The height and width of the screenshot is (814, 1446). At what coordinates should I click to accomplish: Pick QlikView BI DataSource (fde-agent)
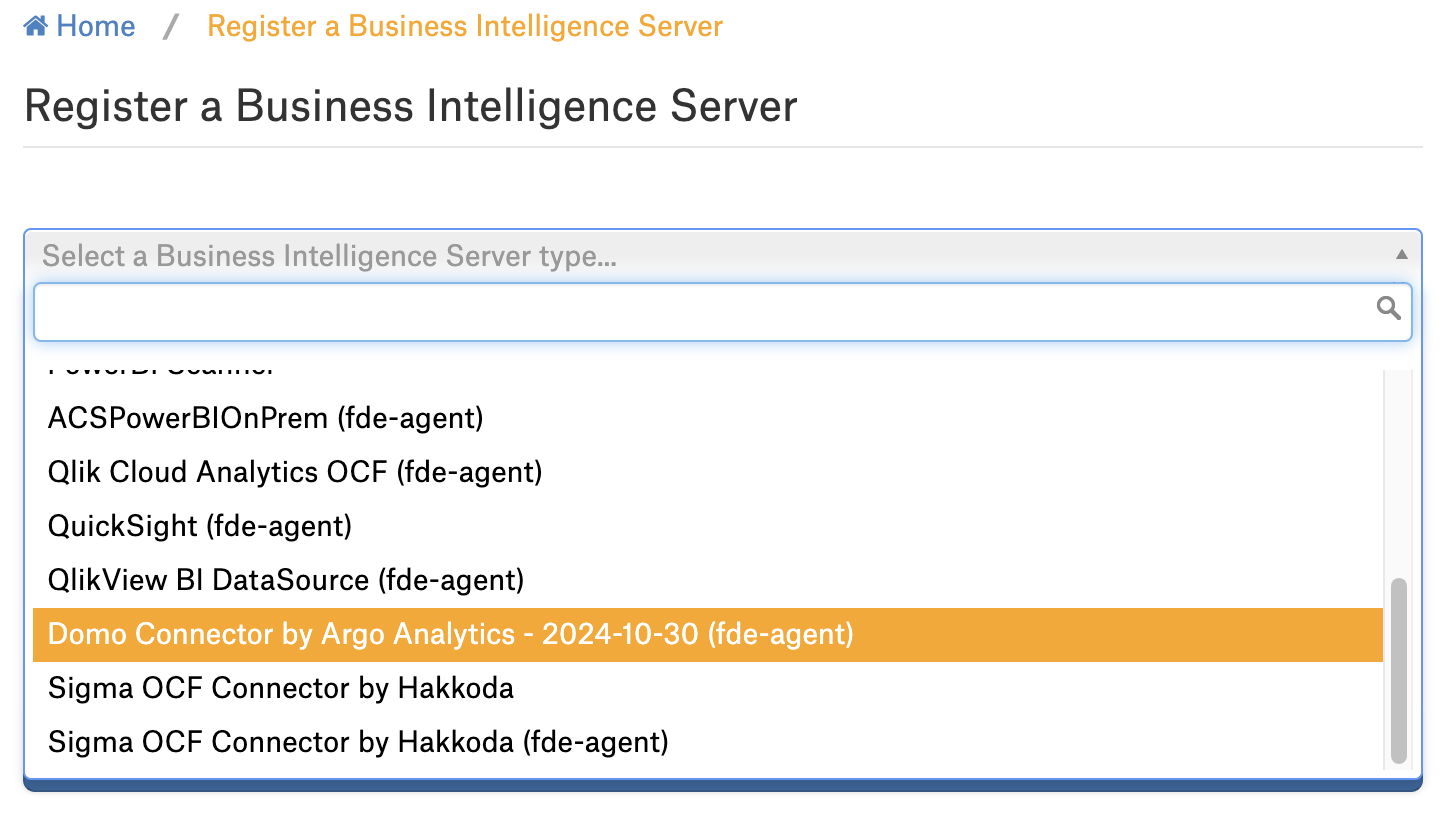point(708,580)
